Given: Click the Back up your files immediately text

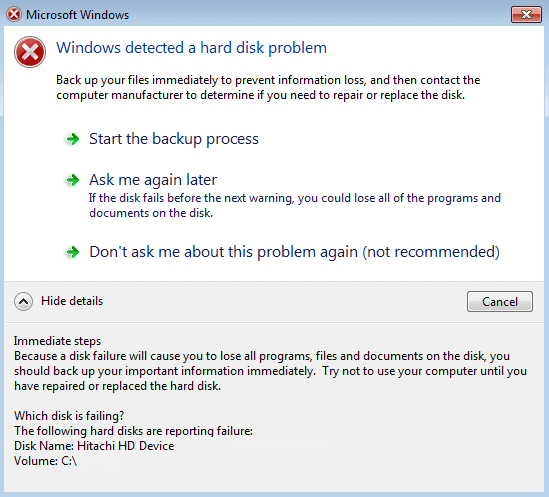Looking at the screenshot, I should coord(268,88).
